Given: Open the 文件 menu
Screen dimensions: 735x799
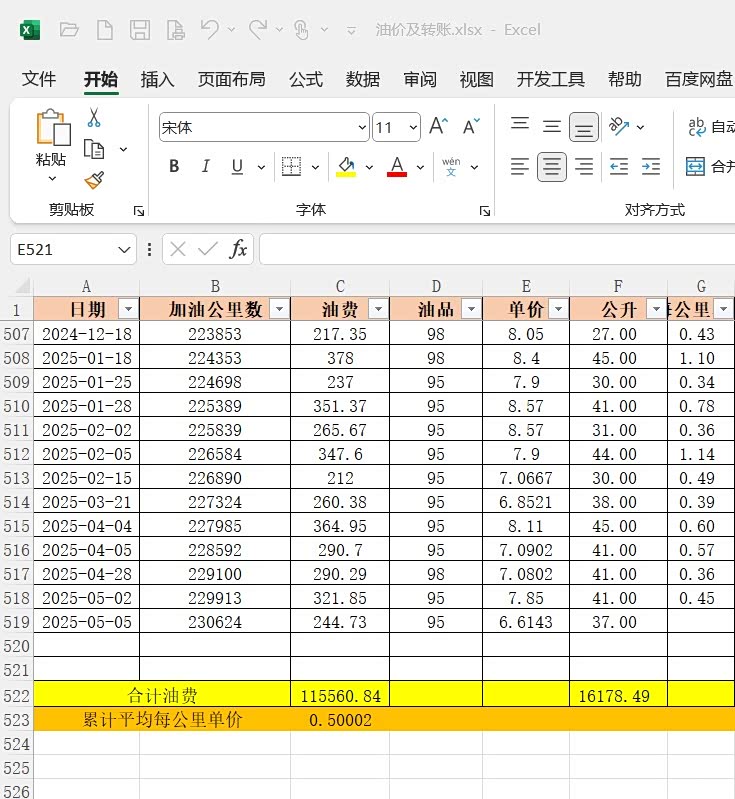Looking at the screenshot, I should pos(39,80).
